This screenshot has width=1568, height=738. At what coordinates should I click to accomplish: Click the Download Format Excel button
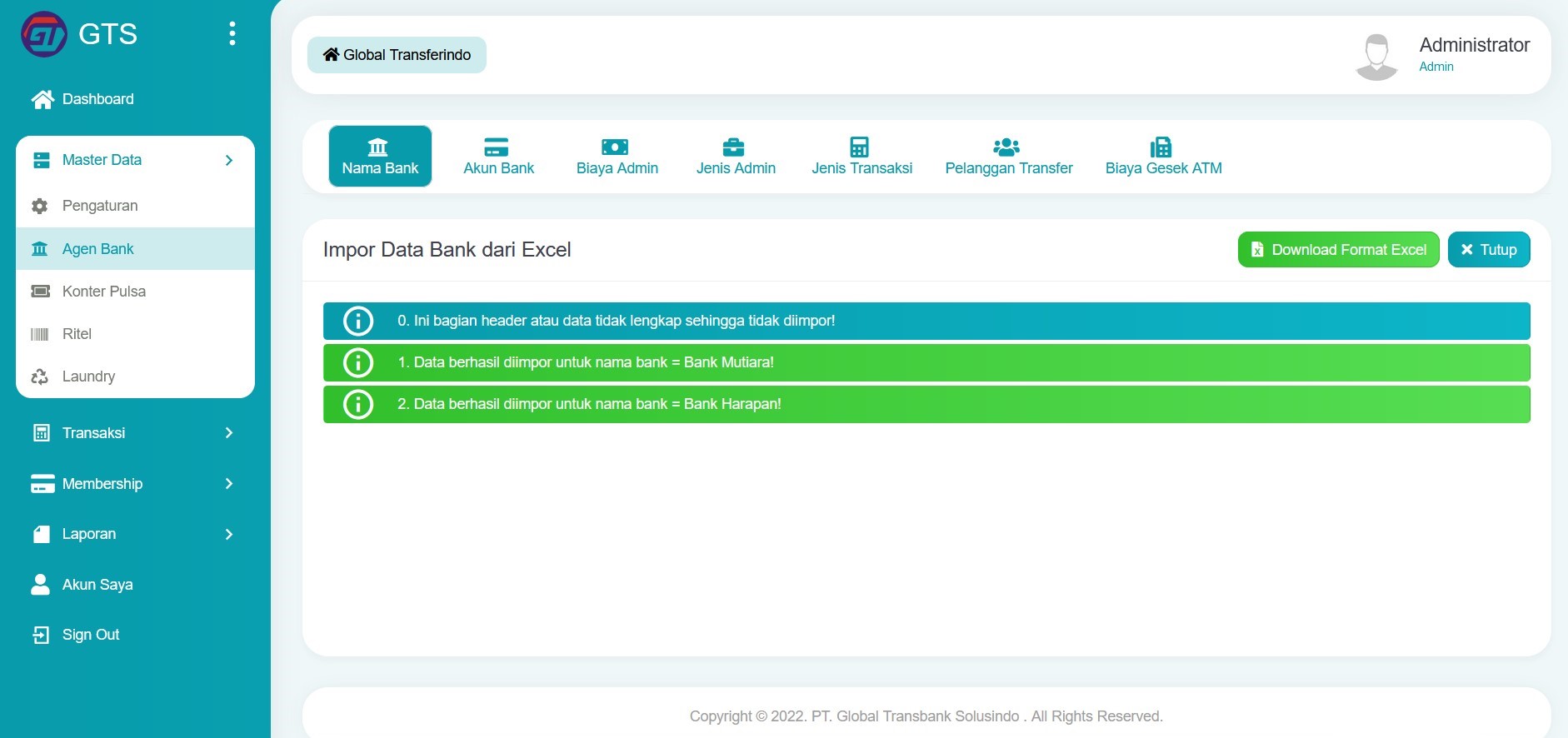pyautogui.click(x=1338, y=250)
